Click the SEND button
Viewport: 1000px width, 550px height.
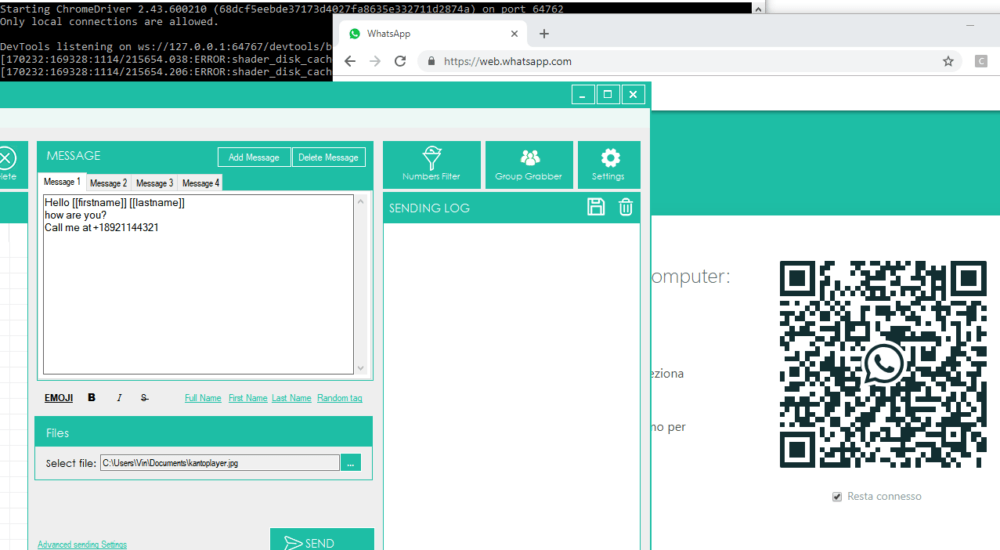click(322, 540)
